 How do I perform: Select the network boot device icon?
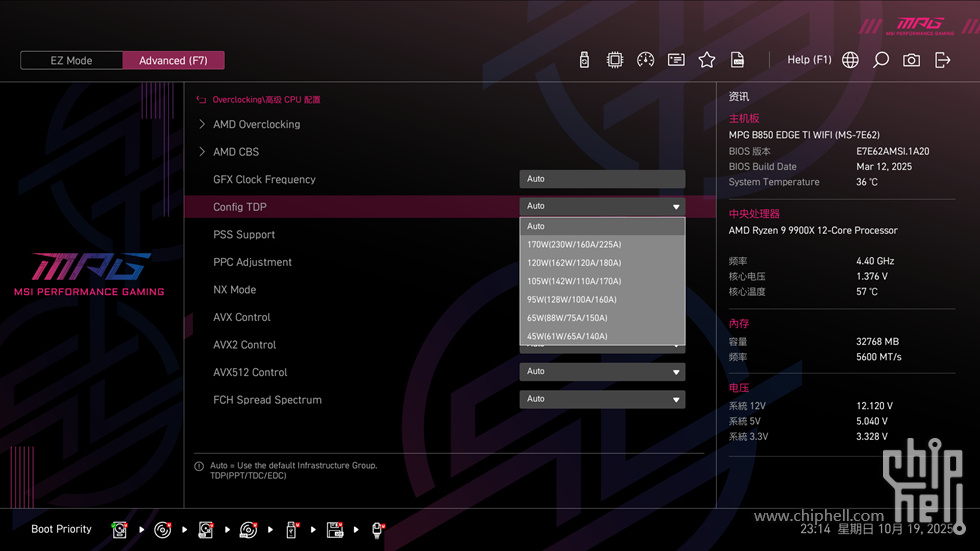(378, 530)
